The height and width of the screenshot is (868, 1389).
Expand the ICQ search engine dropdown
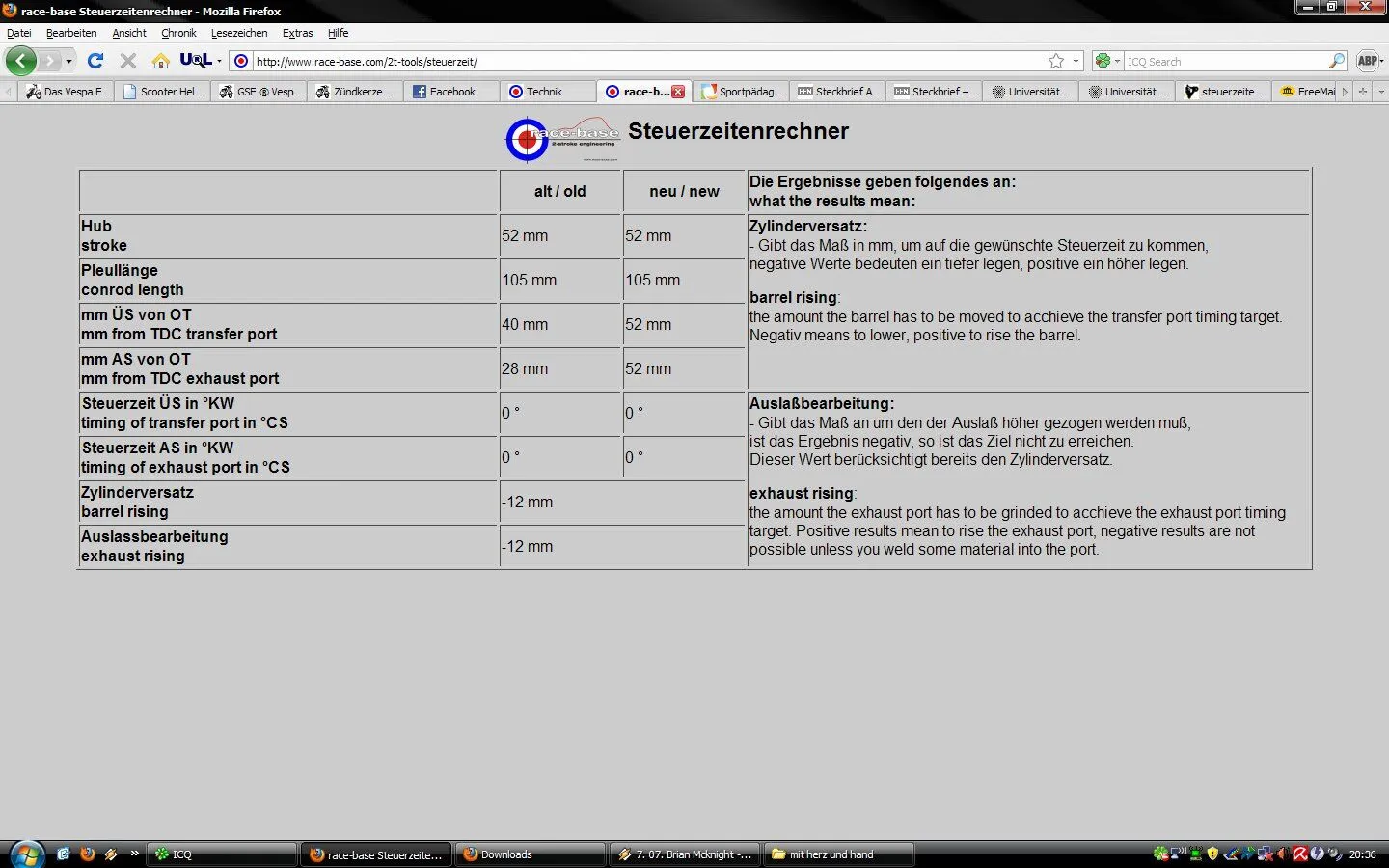1117,61
